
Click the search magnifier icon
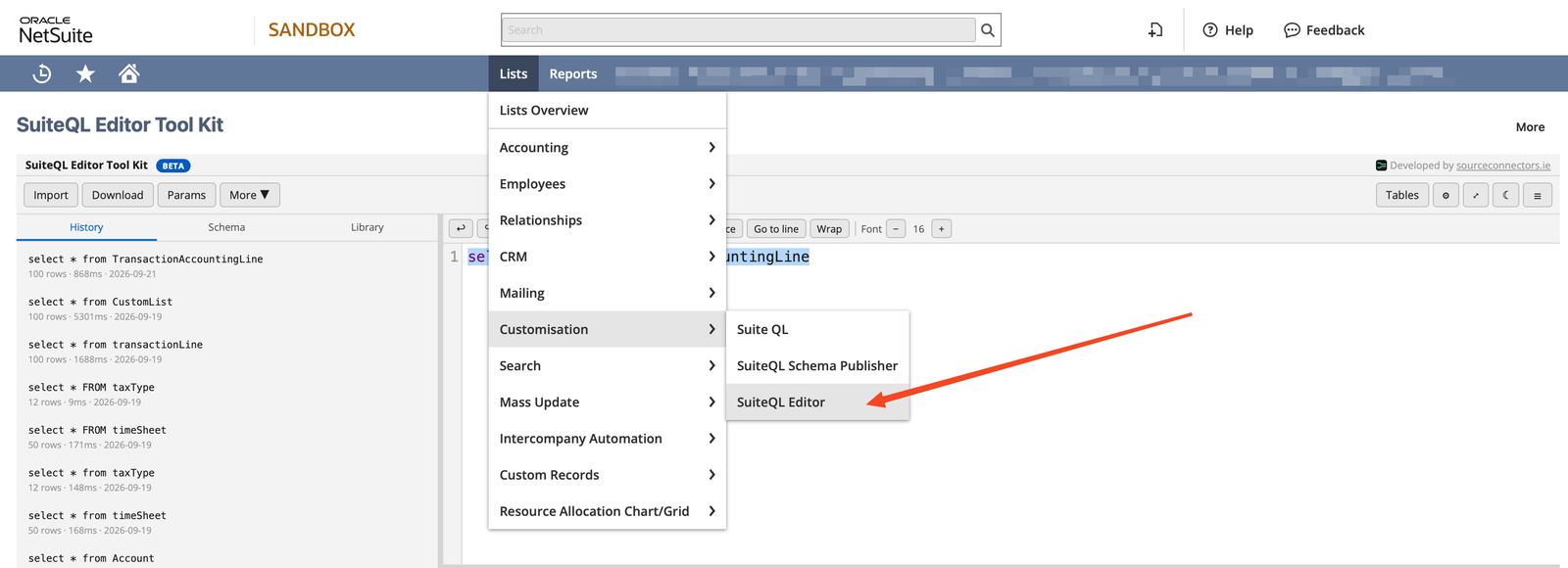[988, 30]
